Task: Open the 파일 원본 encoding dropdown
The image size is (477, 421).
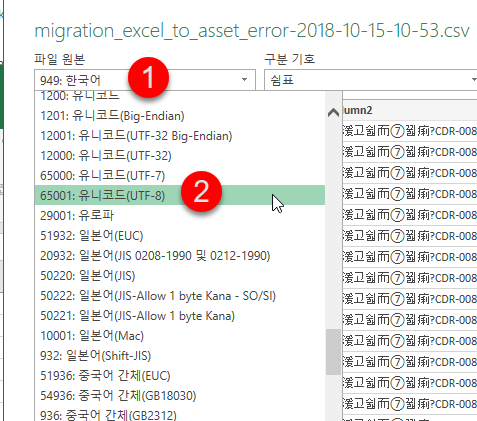Action: tap(145, 80)
